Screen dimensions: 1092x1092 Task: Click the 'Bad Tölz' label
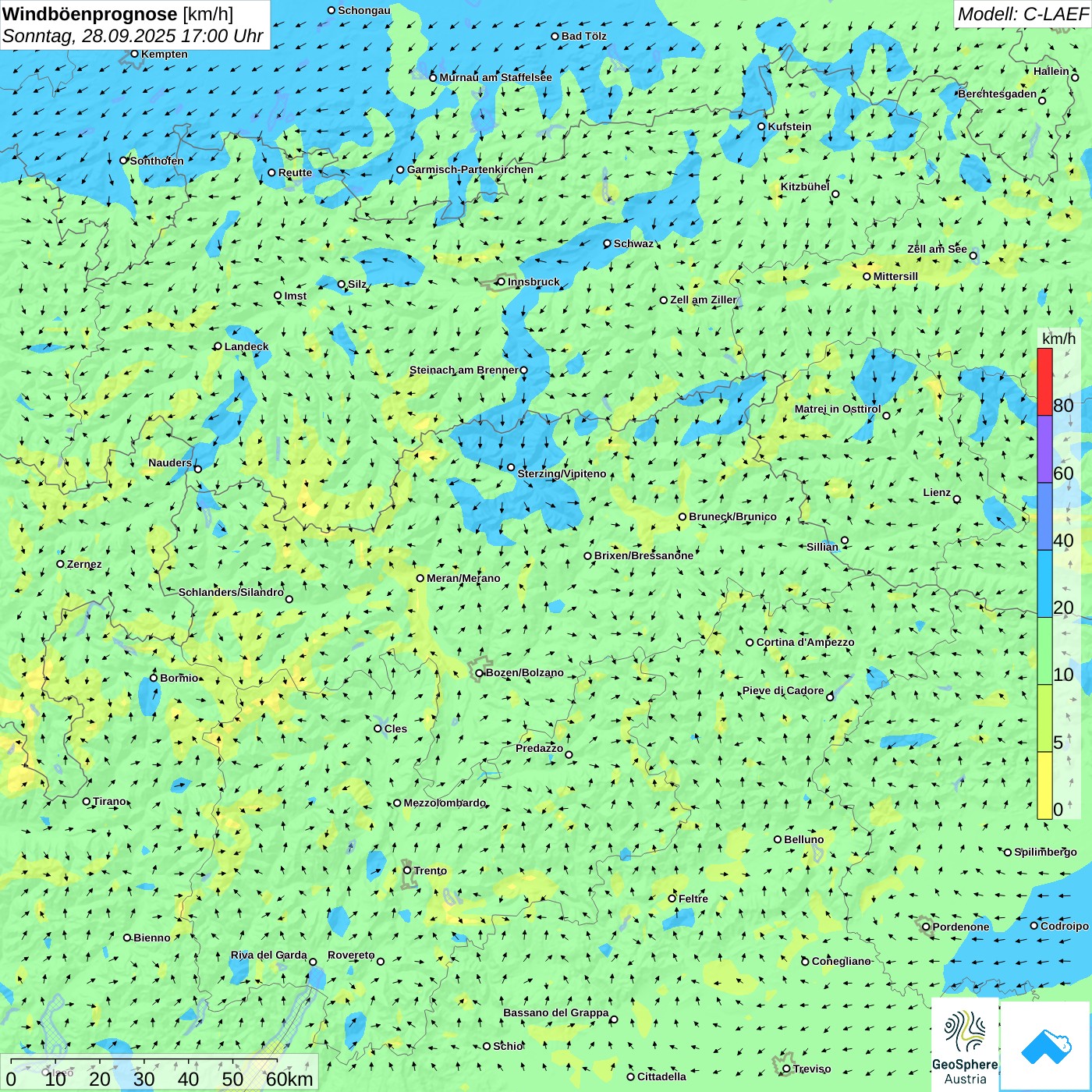584,36
